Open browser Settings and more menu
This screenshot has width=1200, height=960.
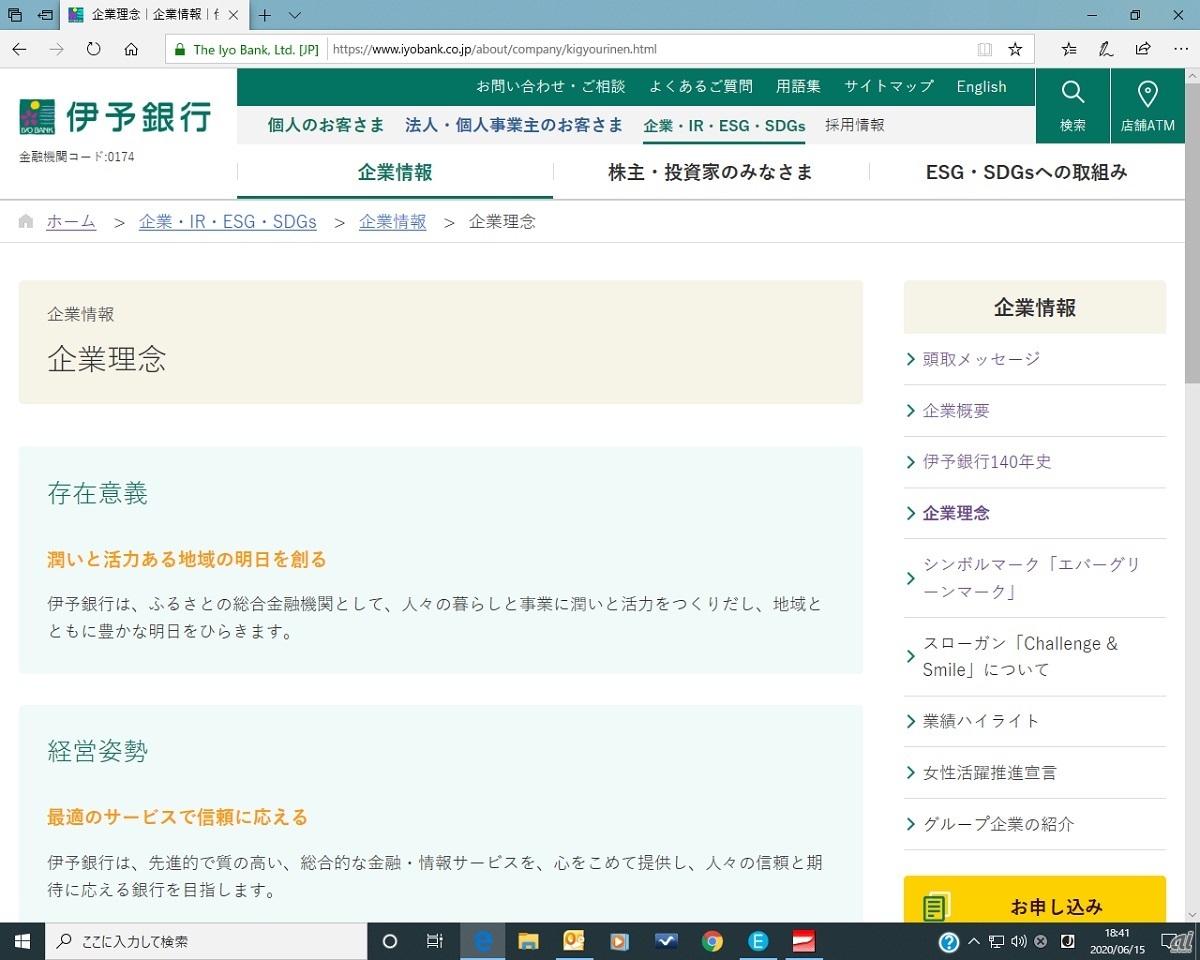(x=1181, y=49)
